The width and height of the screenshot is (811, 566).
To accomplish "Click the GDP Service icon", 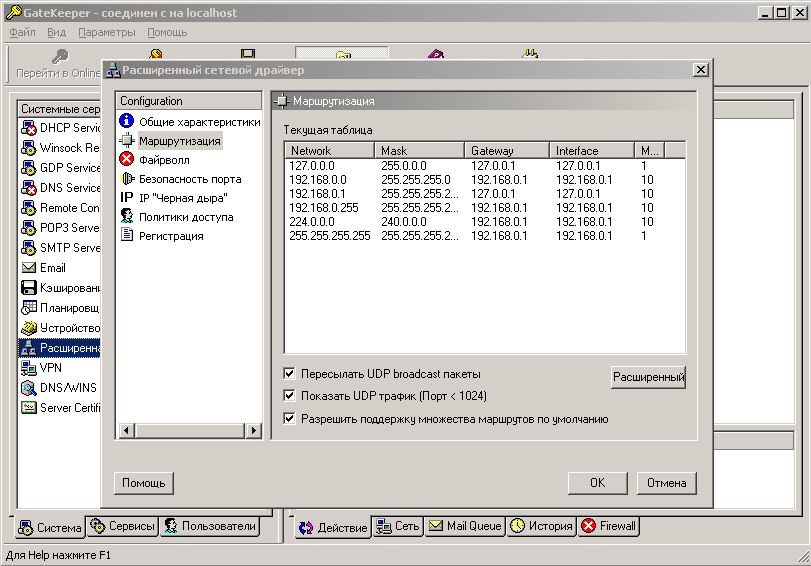I will tap(28, 168).
